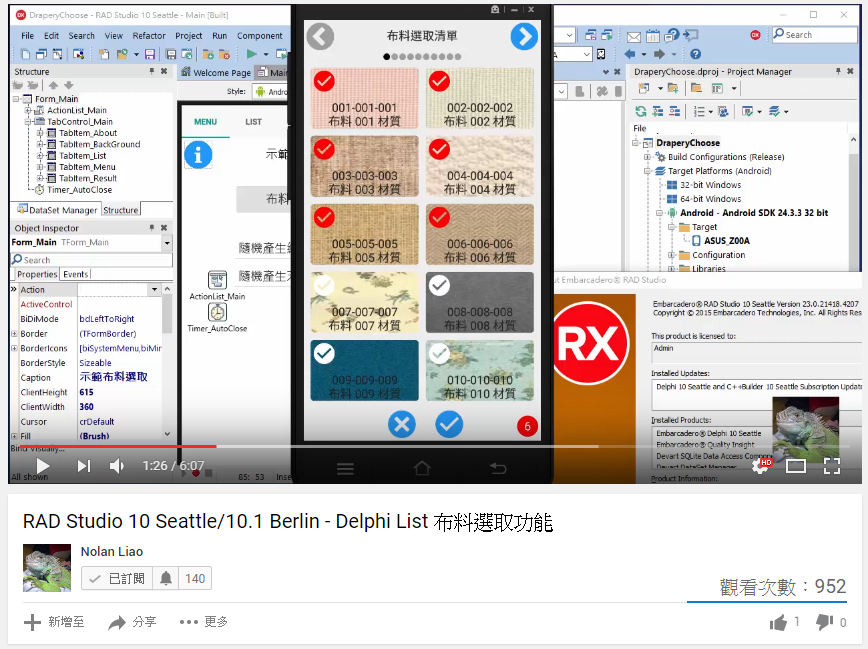
Task: Play the video
Action: (x=43, y=466)
